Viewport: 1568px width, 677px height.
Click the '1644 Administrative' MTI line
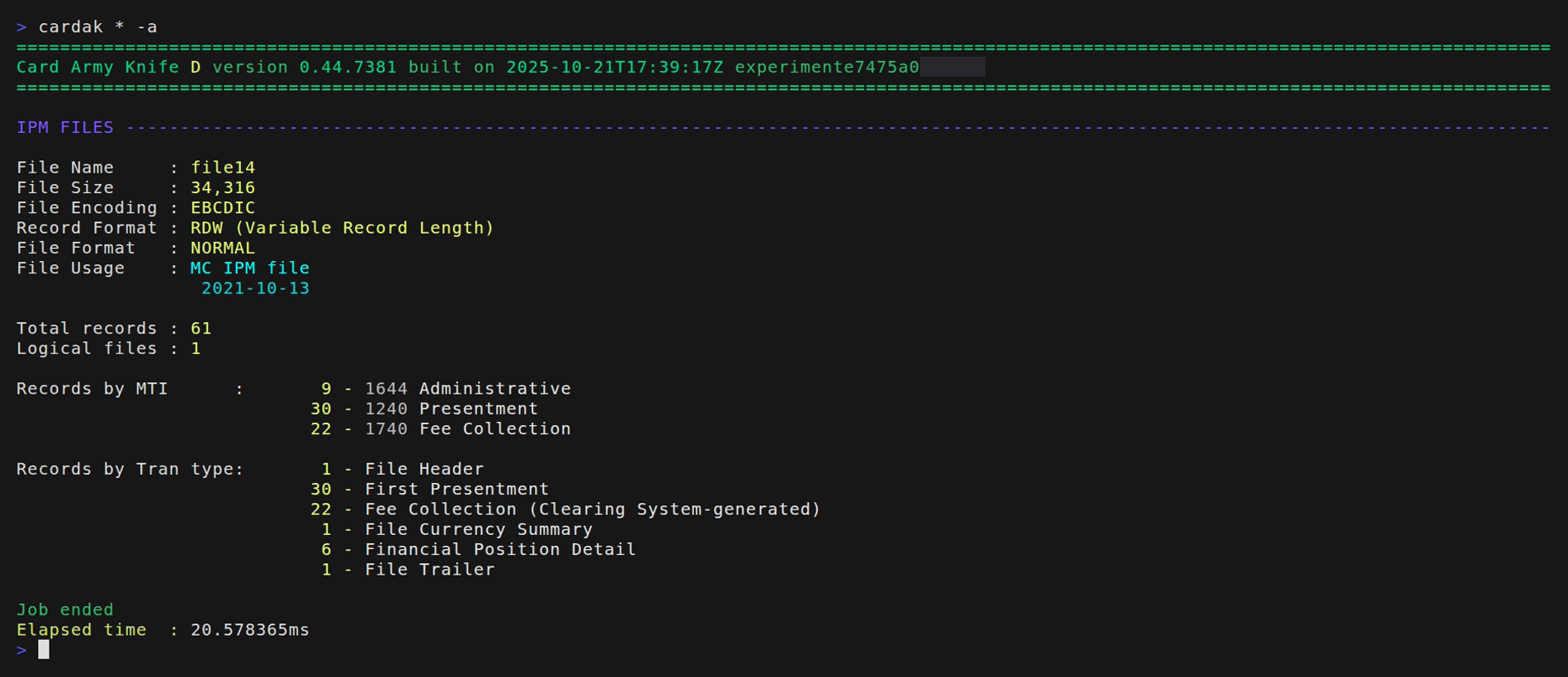[x=467, y=389]
